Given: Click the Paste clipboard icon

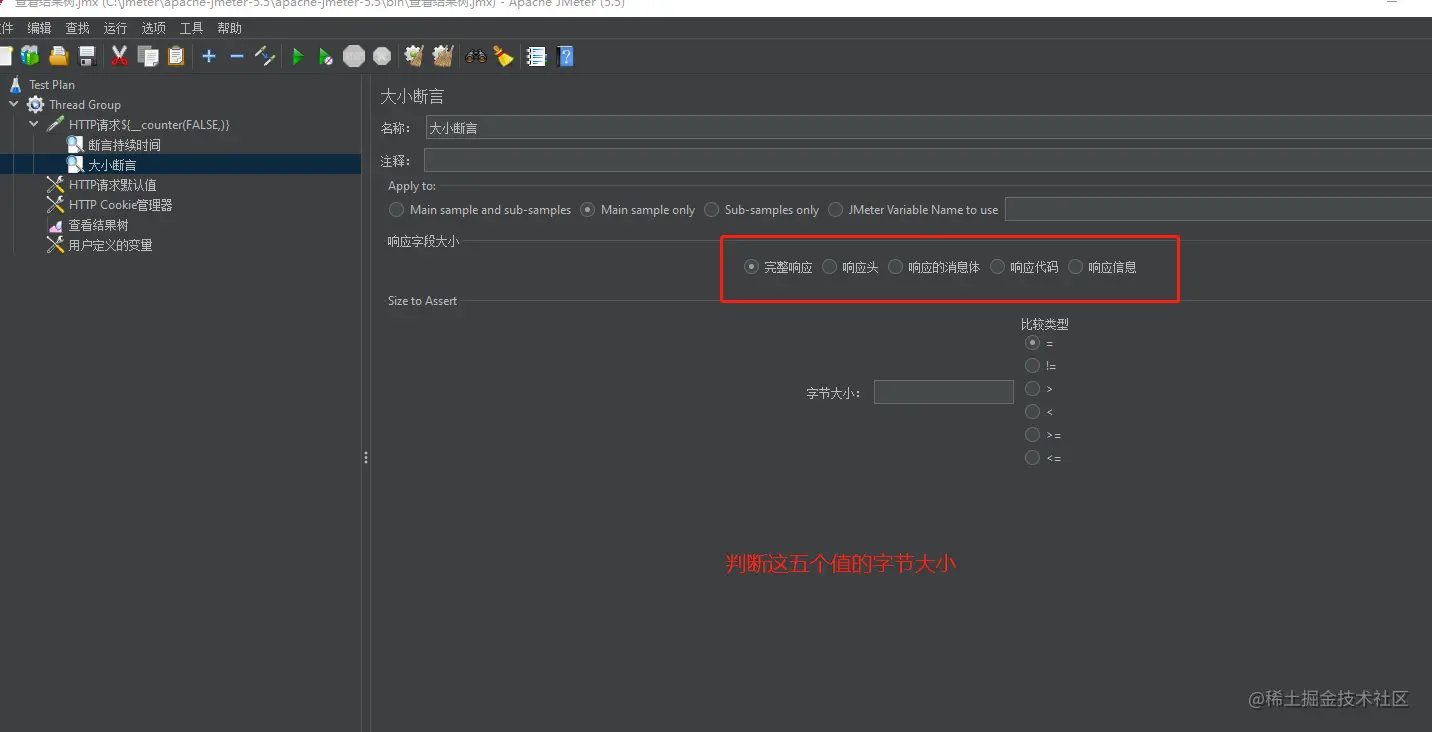Looking at the screenshot, I should click(177, 56).
